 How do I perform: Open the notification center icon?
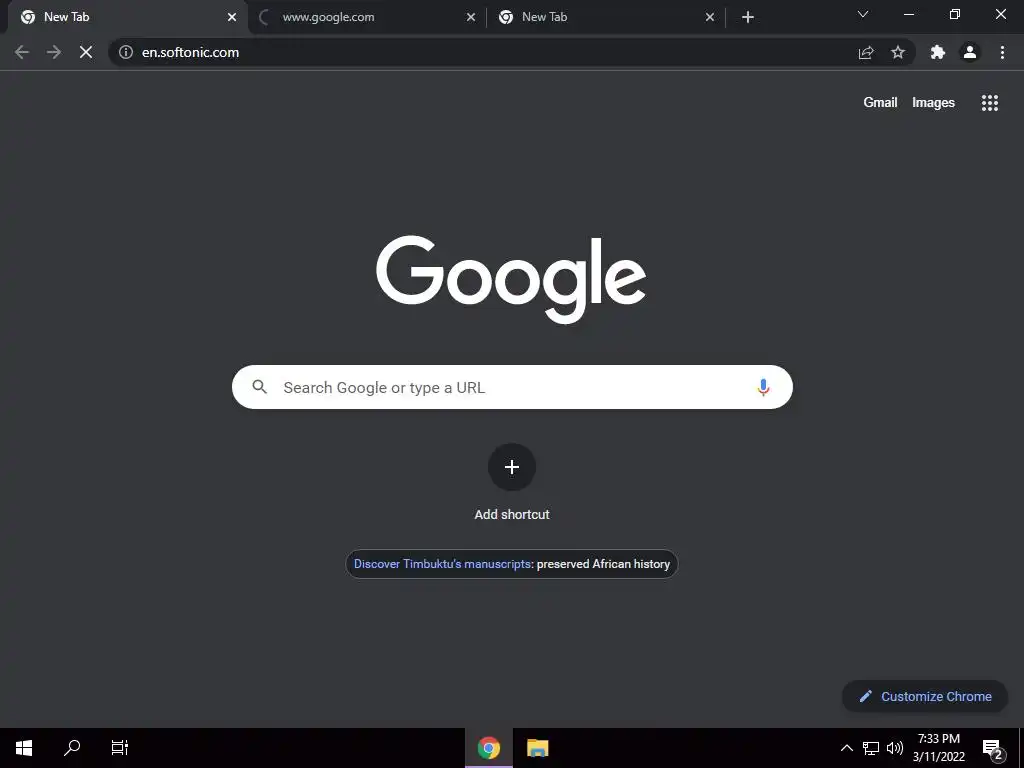click(x=993, y=748)
